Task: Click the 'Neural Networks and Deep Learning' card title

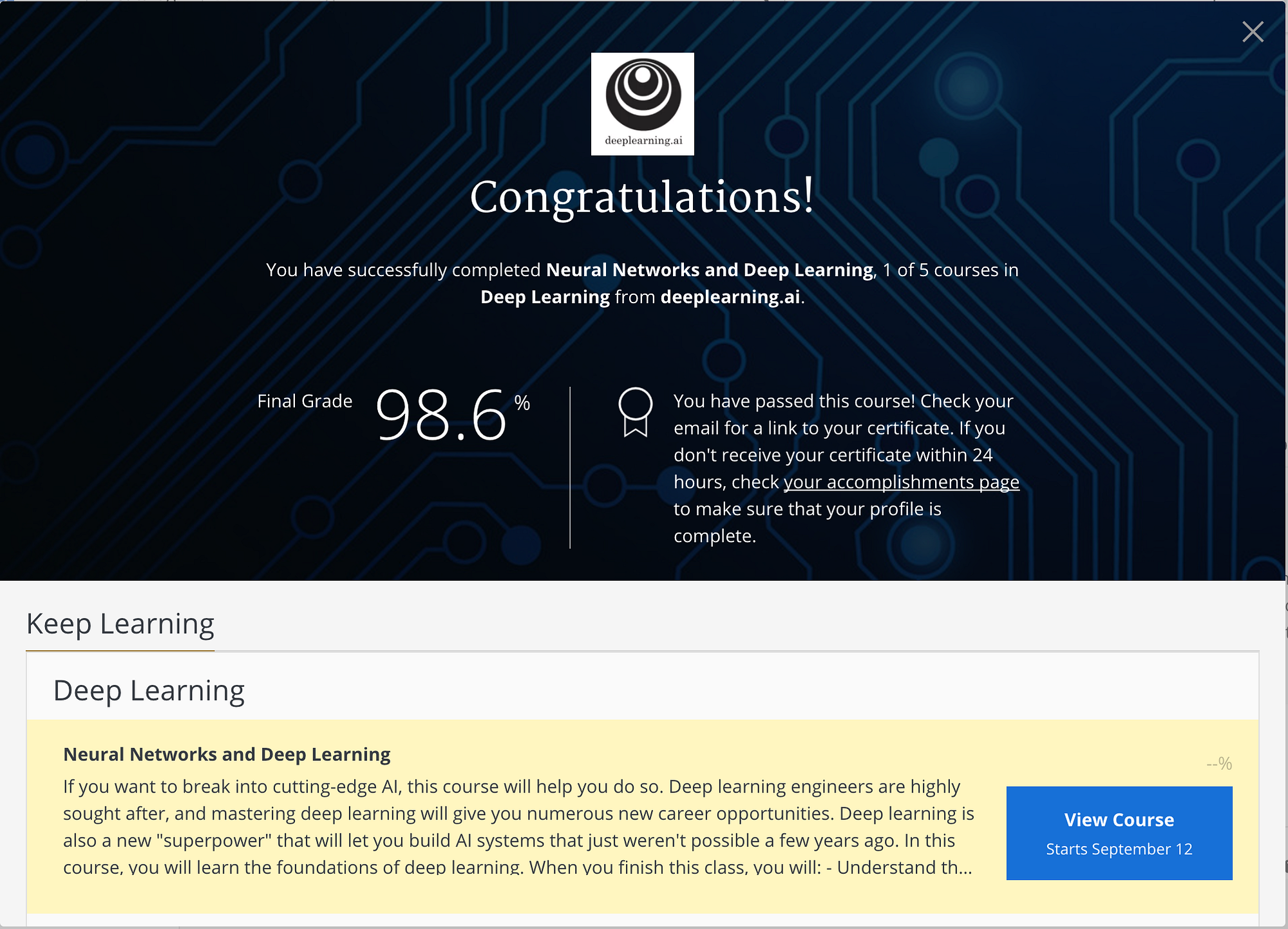Action: (227, 754)
